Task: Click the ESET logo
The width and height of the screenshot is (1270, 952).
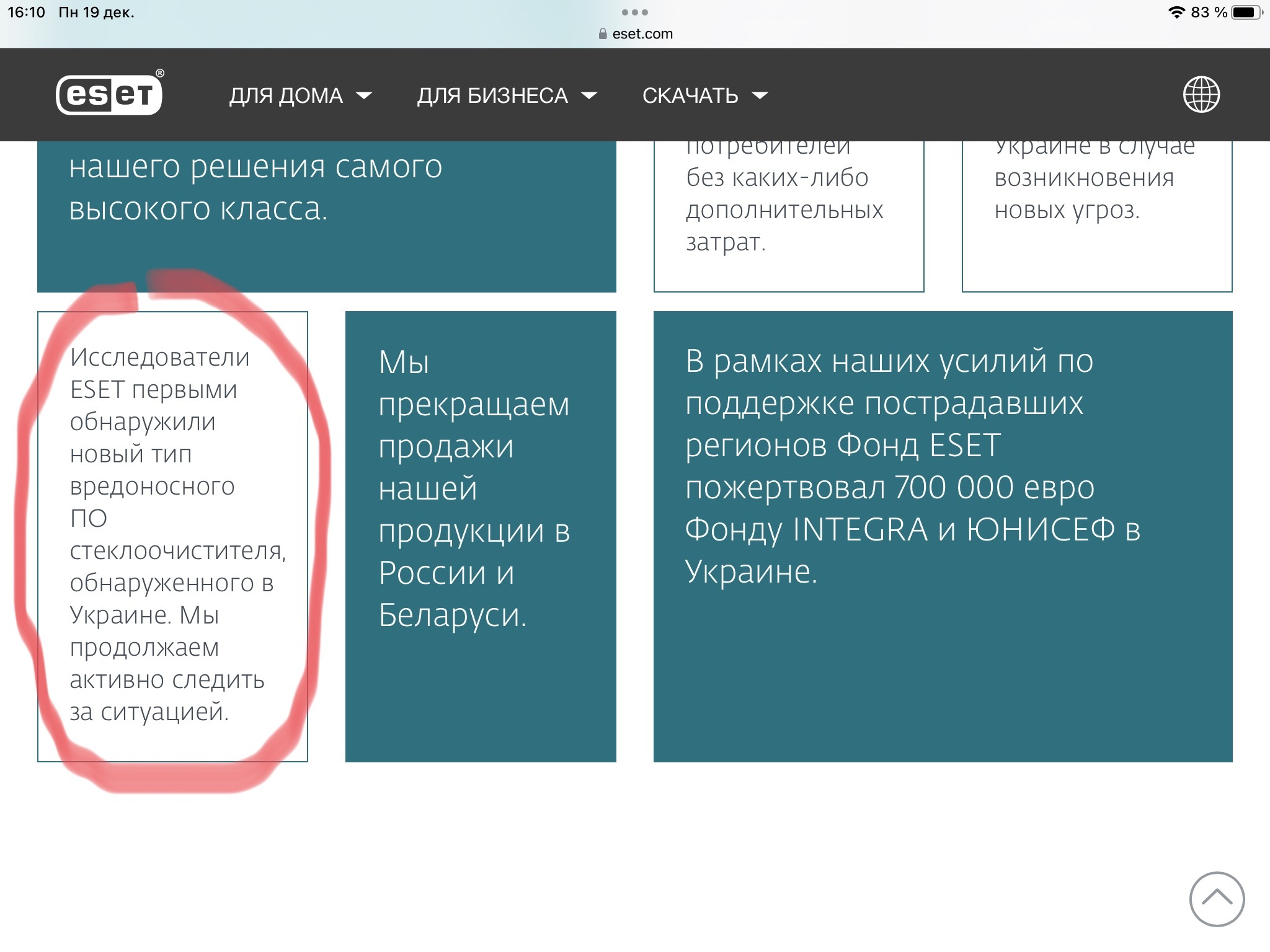Action: [x=110, y=94]
